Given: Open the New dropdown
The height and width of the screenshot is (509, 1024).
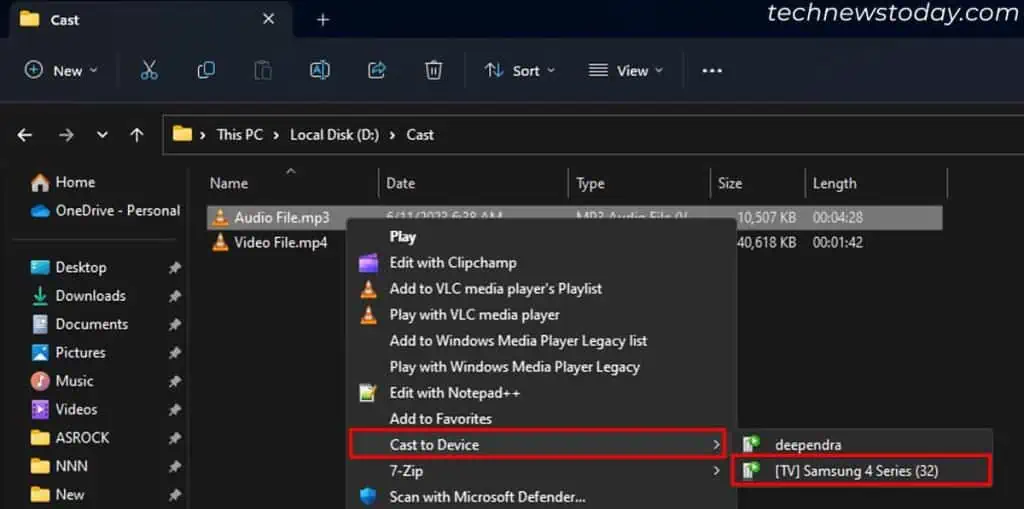Looking at the screenshot, I should (62, 71).
